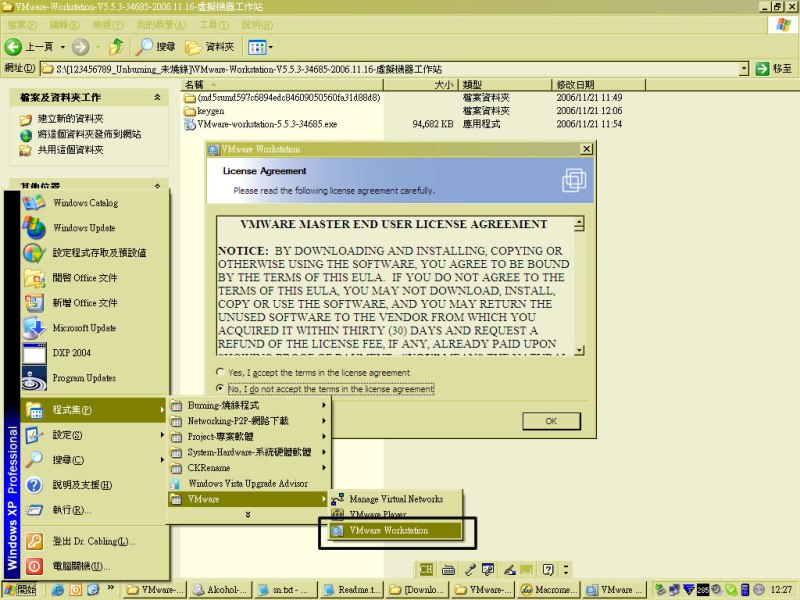Open Manage Virtual Networks
This screenshot has width=800, height=600.
pyautogui.click(x=396, y=499)
